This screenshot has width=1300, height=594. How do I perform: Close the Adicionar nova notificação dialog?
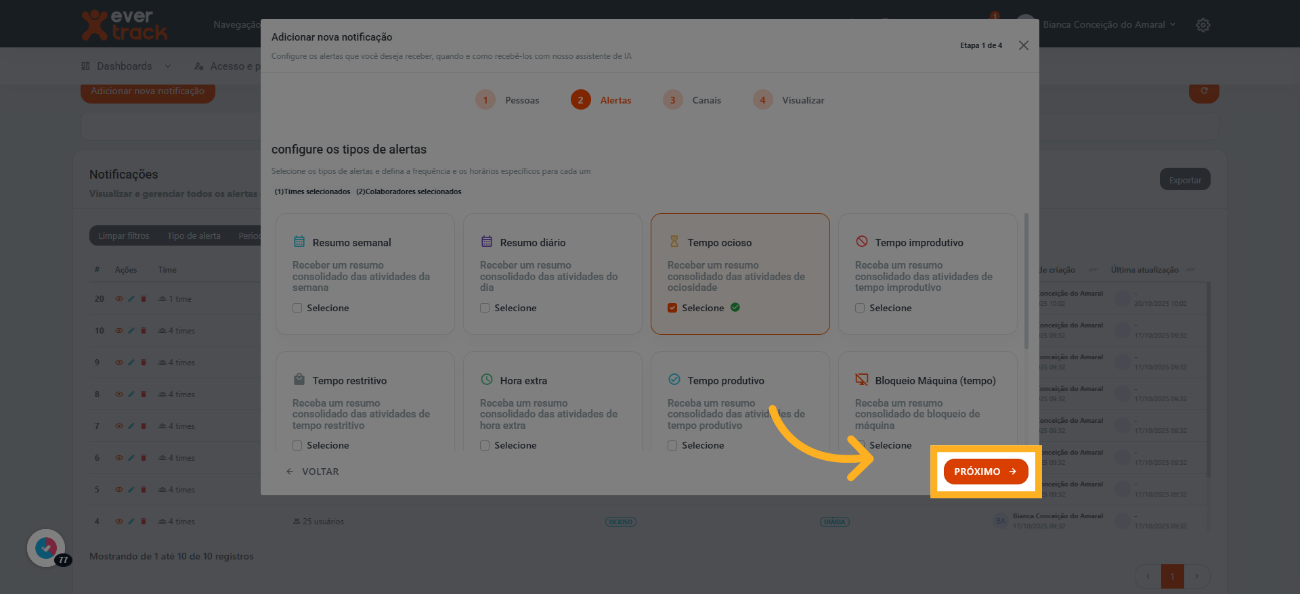tap(1023, 45)
